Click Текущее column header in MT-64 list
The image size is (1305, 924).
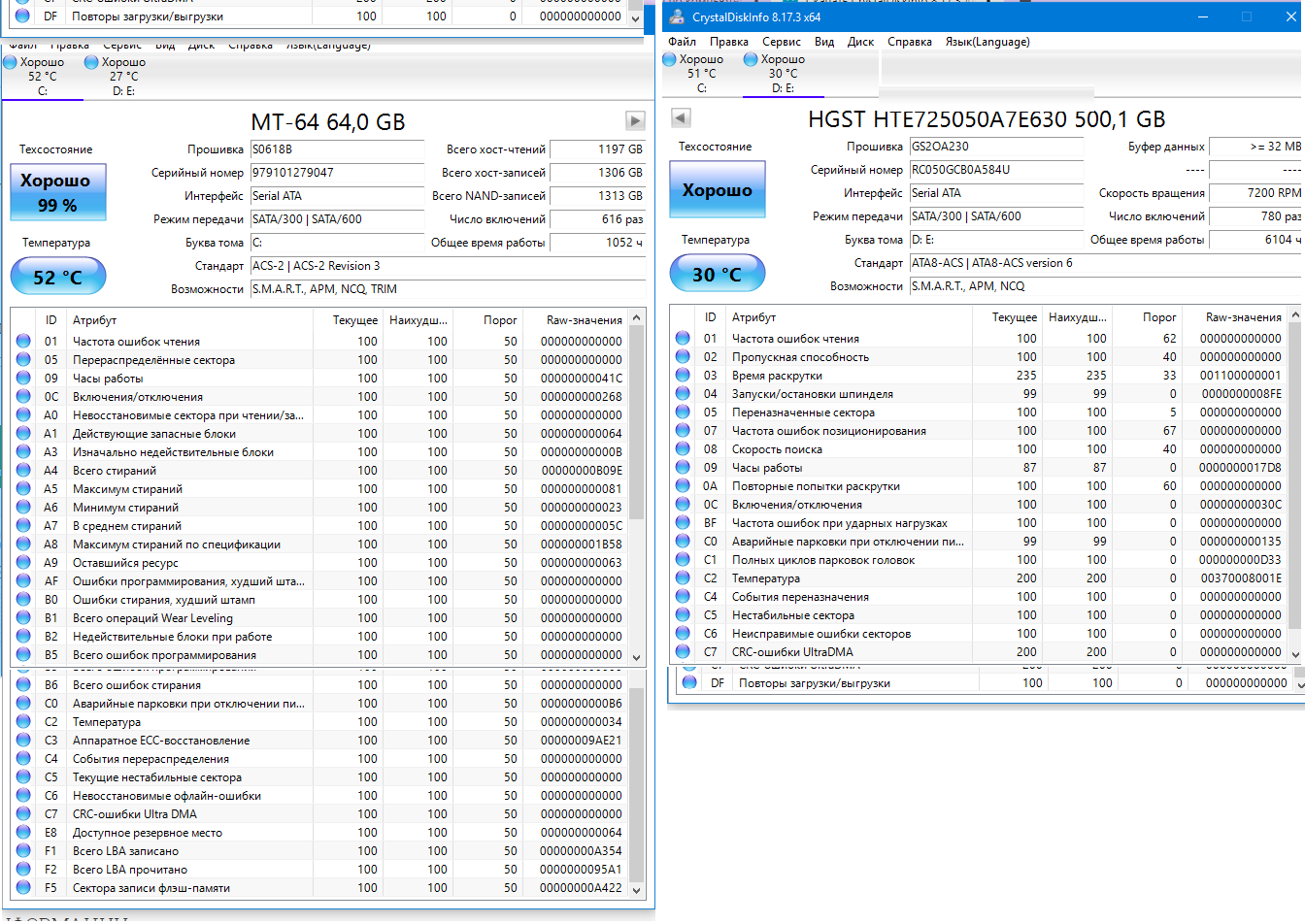347,320
